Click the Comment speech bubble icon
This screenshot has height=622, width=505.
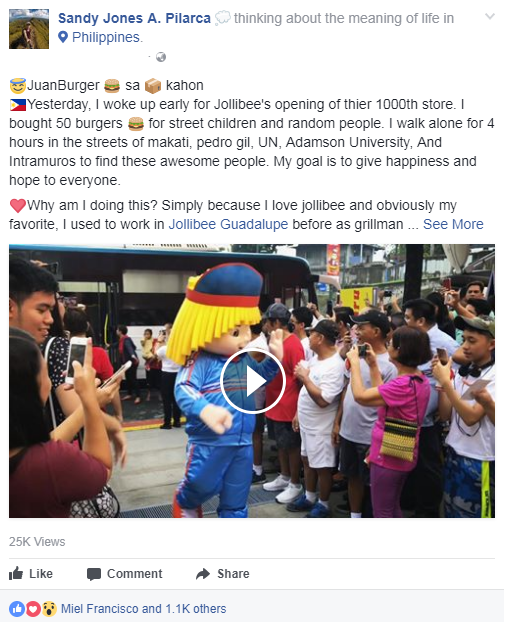pos(94,574)
